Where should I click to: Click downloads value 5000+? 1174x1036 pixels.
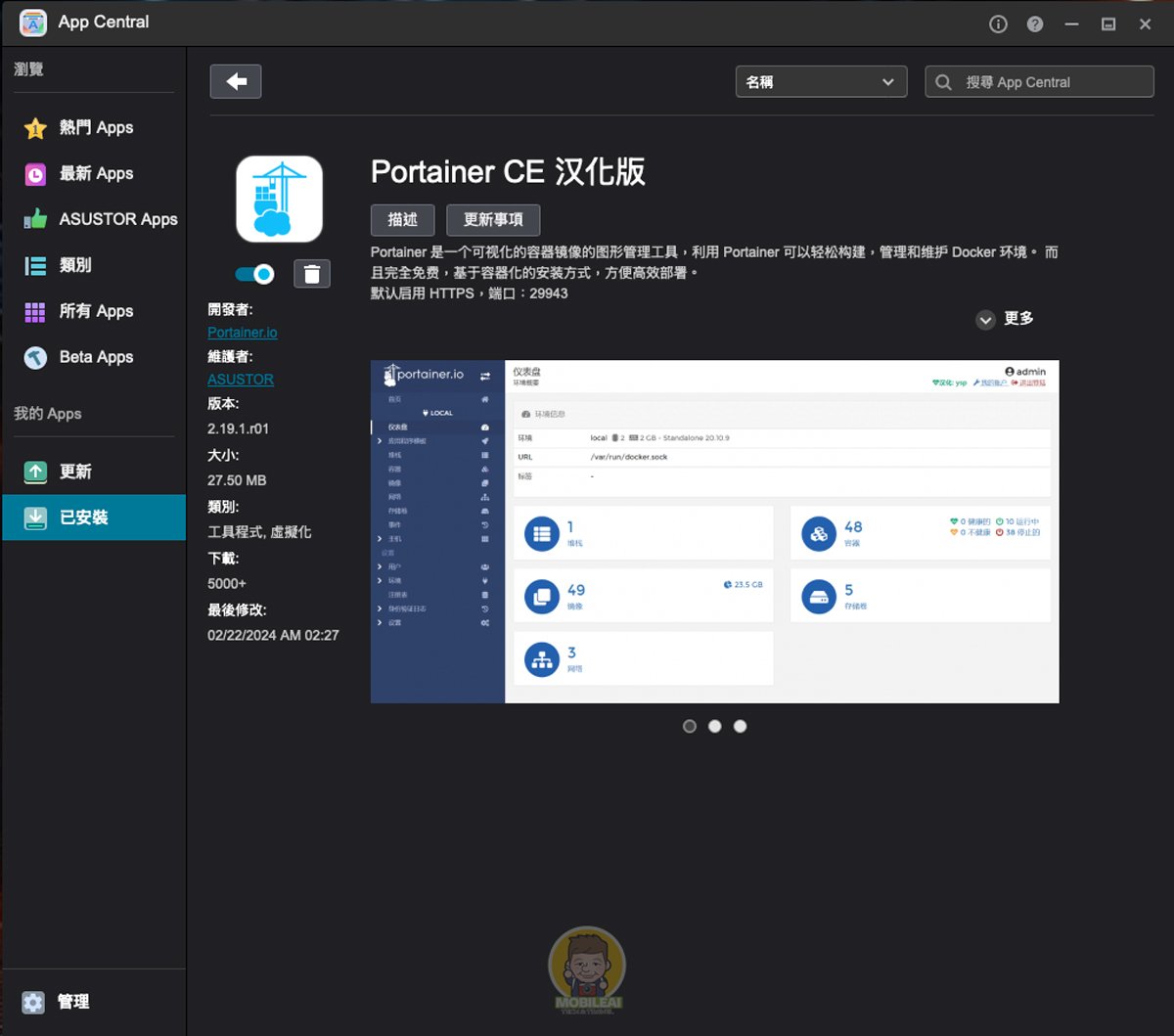[227, 584]
